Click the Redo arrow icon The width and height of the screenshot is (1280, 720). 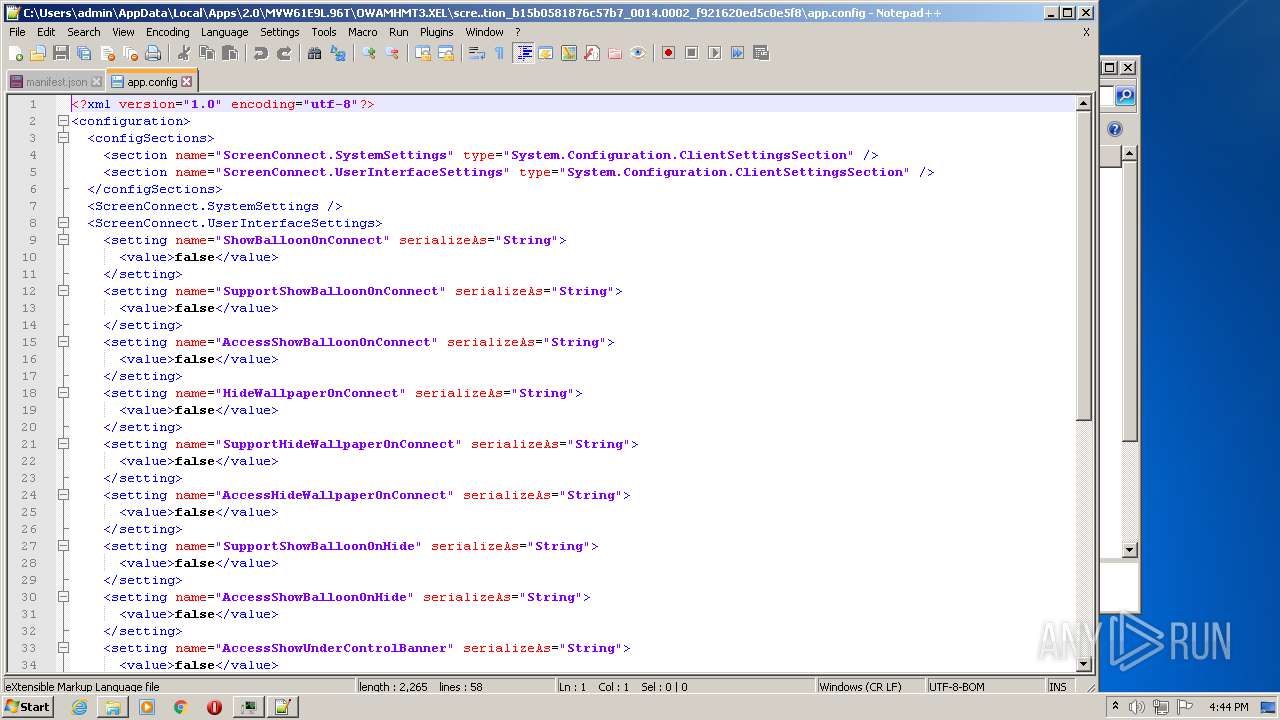coord(285,53)
